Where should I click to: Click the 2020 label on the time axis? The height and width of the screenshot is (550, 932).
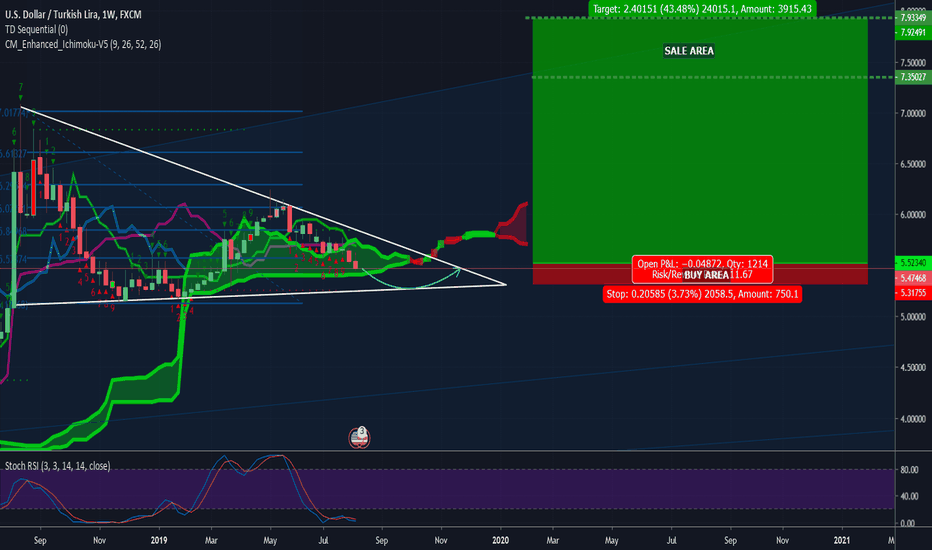500,540
